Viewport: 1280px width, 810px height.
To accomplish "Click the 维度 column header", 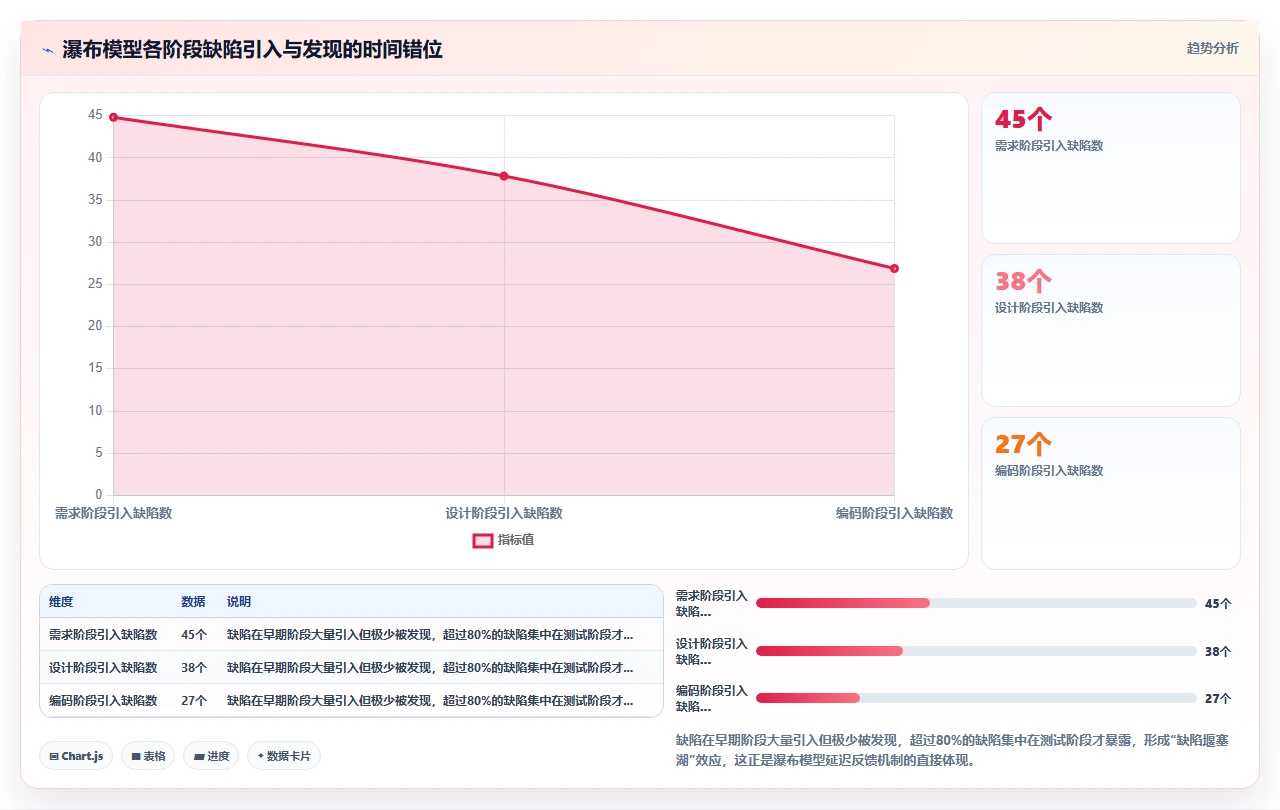I will tap(61, 602).
